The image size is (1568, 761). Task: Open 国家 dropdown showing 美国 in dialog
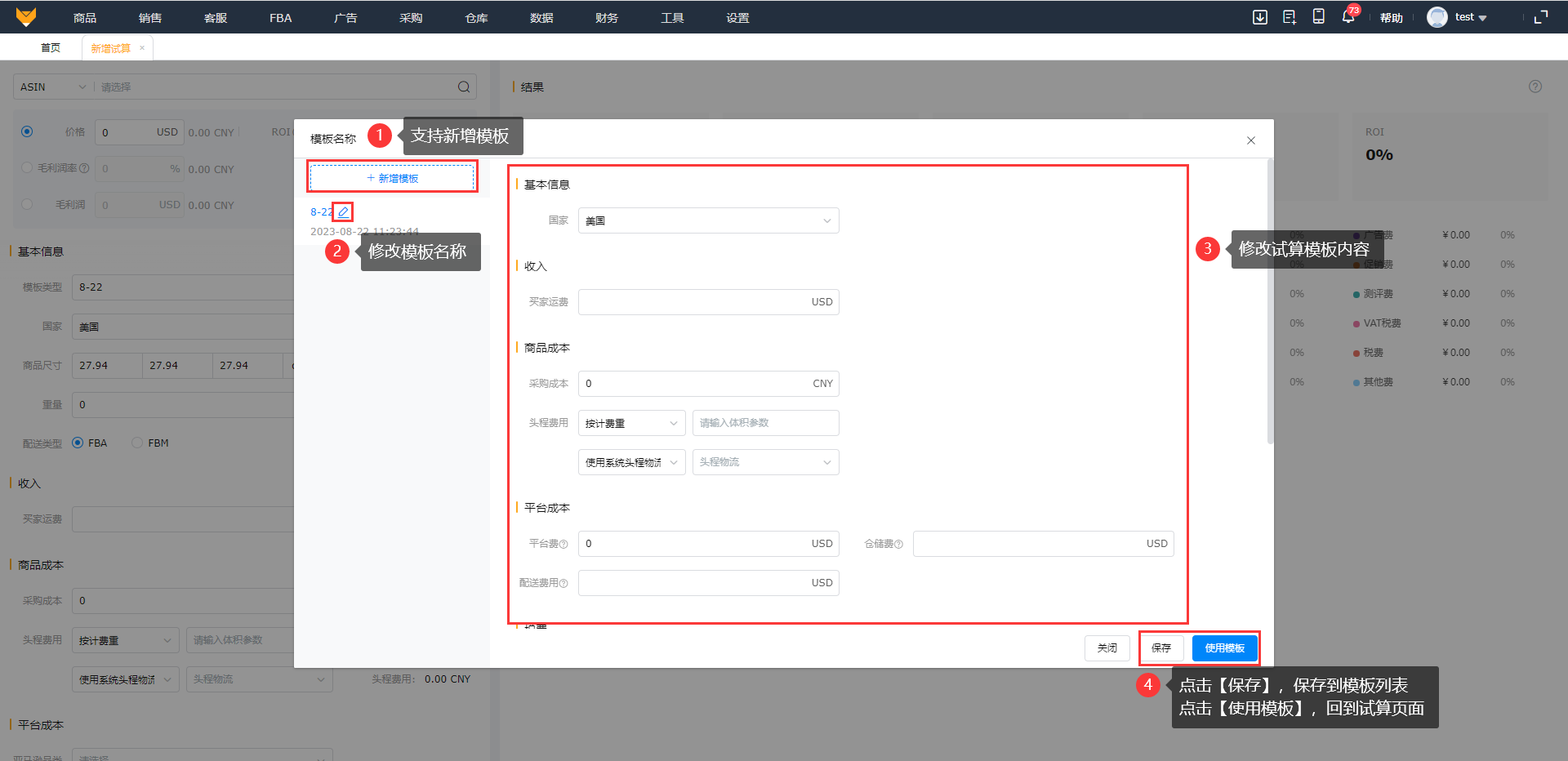(x=709, y=220)
